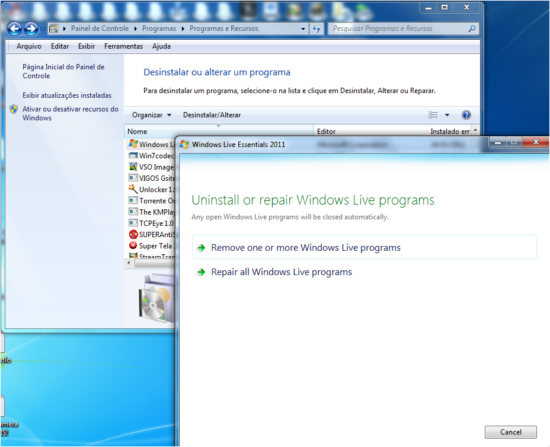Go to Página Inicial do Painel de Controle

tap(63, 71)
